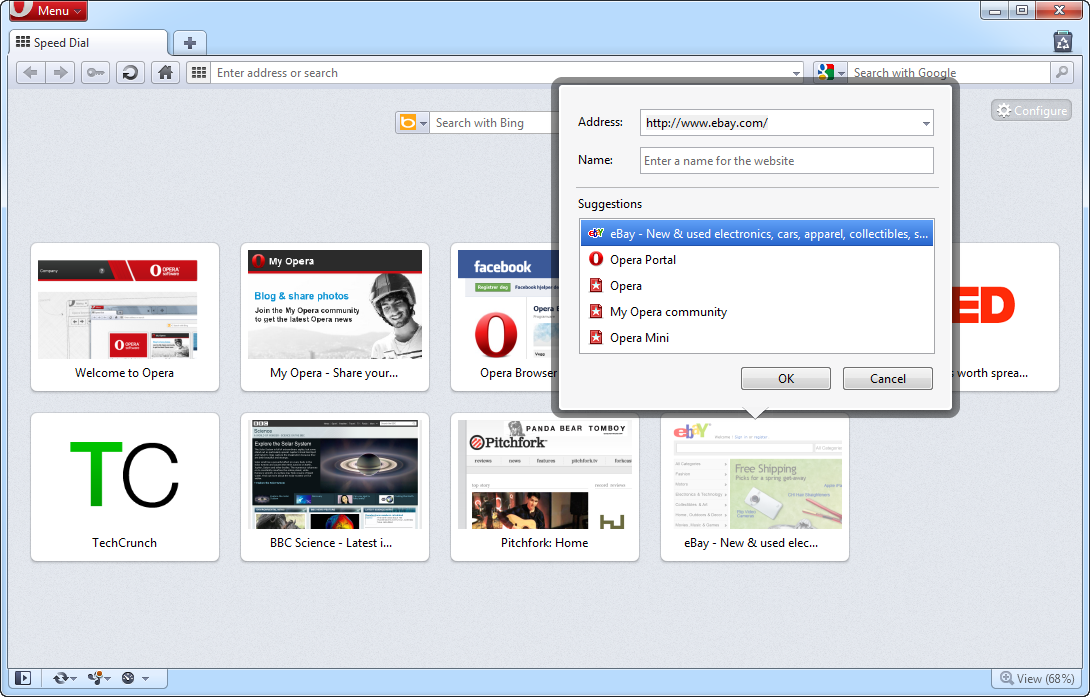Go back with the back arrow
Screen dimensions: 1090x697
31,72
